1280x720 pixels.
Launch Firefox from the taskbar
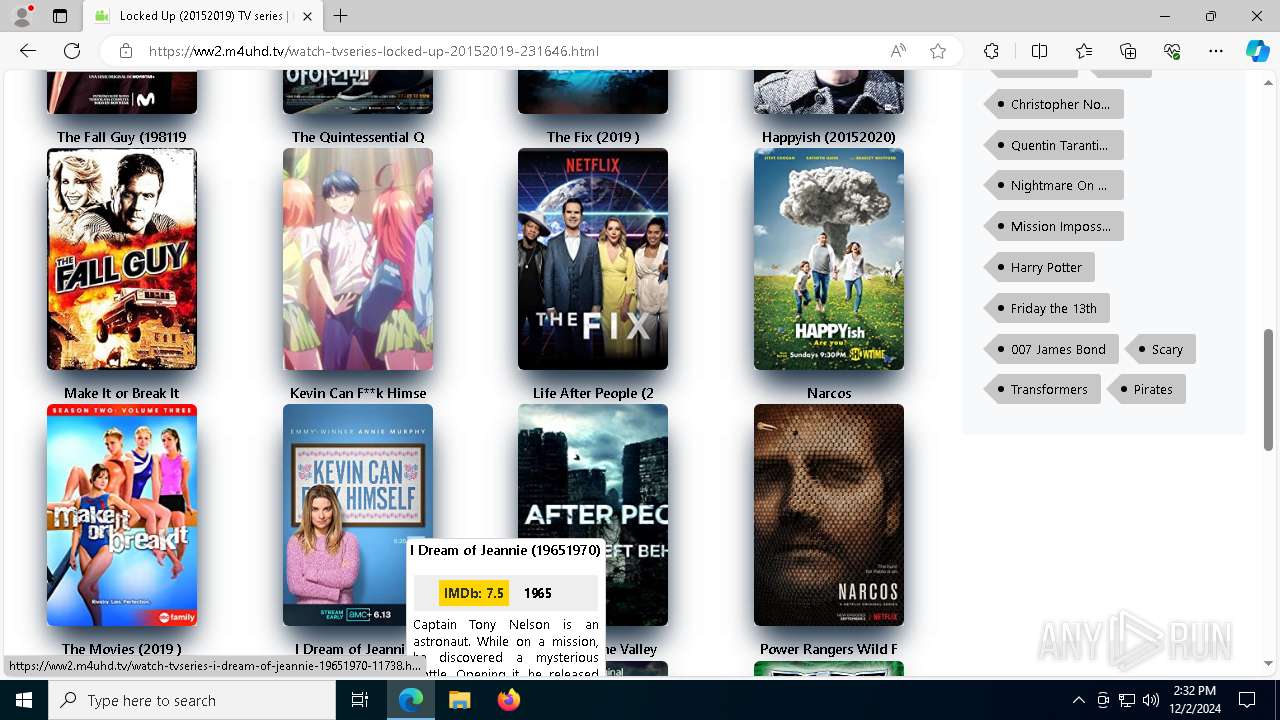click(x=509, y=700)
